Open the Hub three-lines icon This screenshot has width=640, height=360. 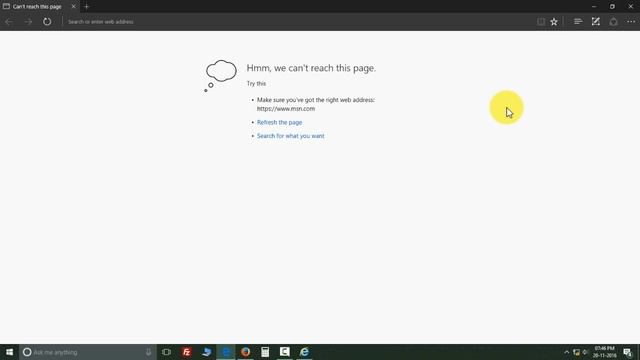click(578, 21)
